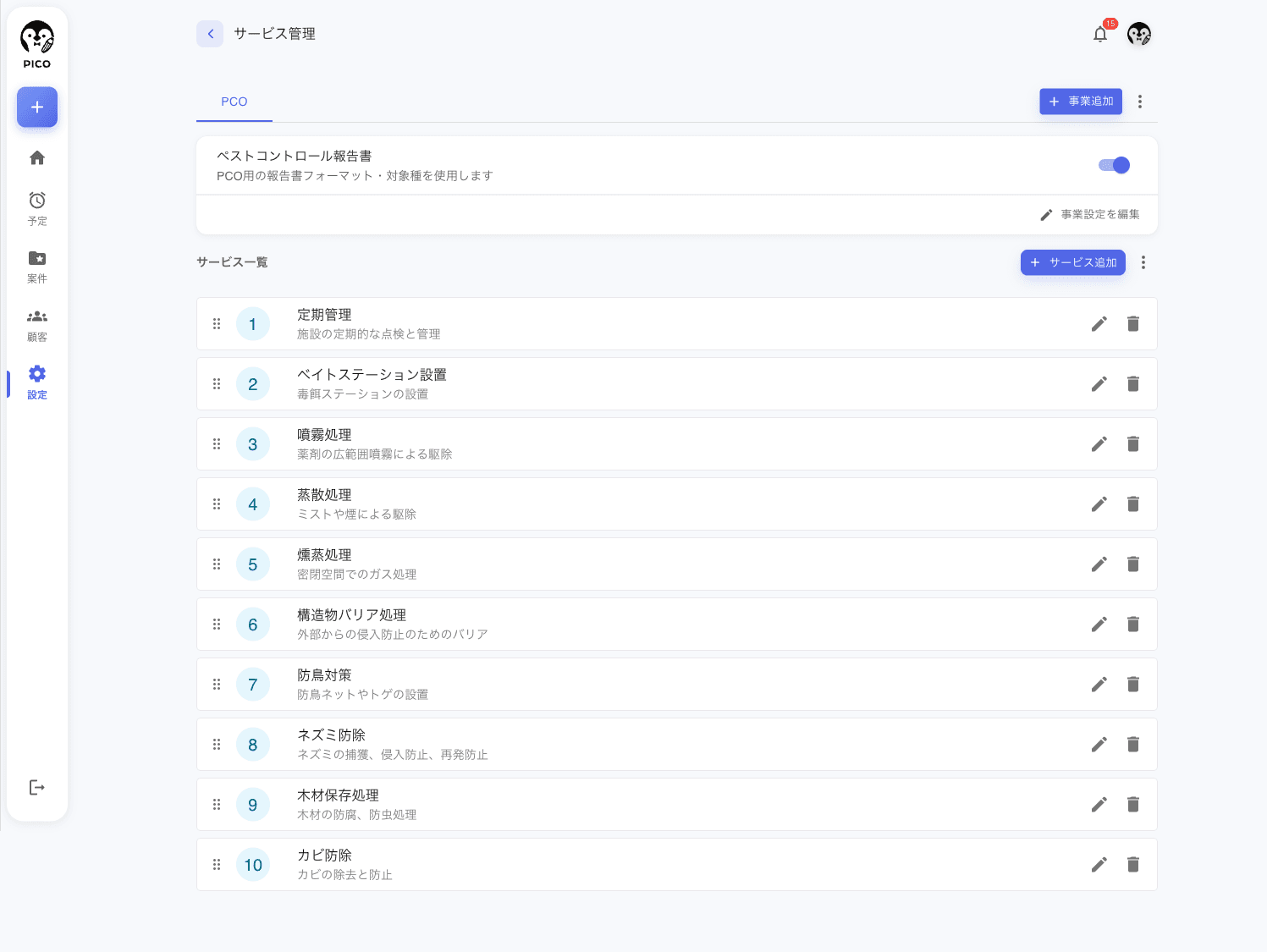Image resolution: width=1267 pixels, height=952 pixels.
Task: Click the drag handle of 噴霧処理 row
Action: pyautogui.click(x=217, y=444)
